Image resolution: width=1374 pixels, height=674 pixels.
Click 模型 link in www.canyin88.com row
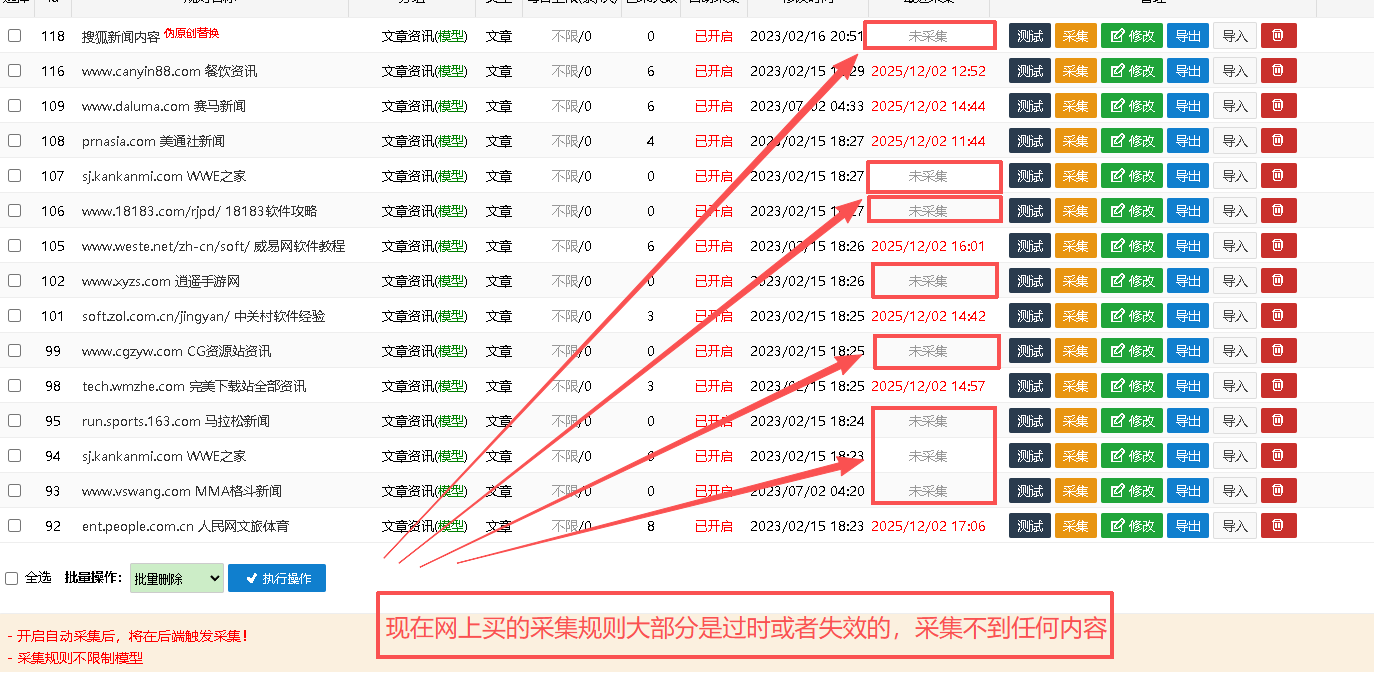pos(451,71)
